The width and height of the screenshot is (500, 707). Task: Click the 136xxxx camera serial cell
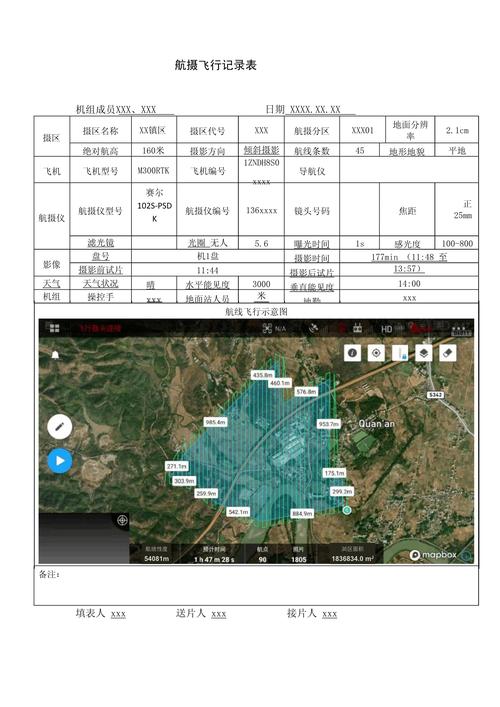click(261, 210)
